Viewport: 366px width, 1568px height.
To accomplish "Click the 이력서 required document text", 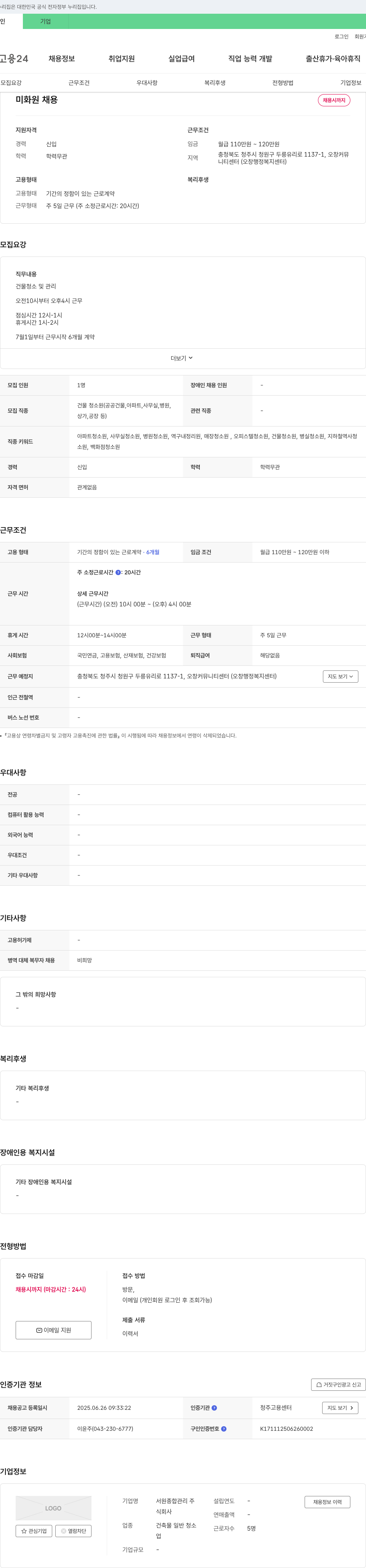I will tap(130, 1334).
